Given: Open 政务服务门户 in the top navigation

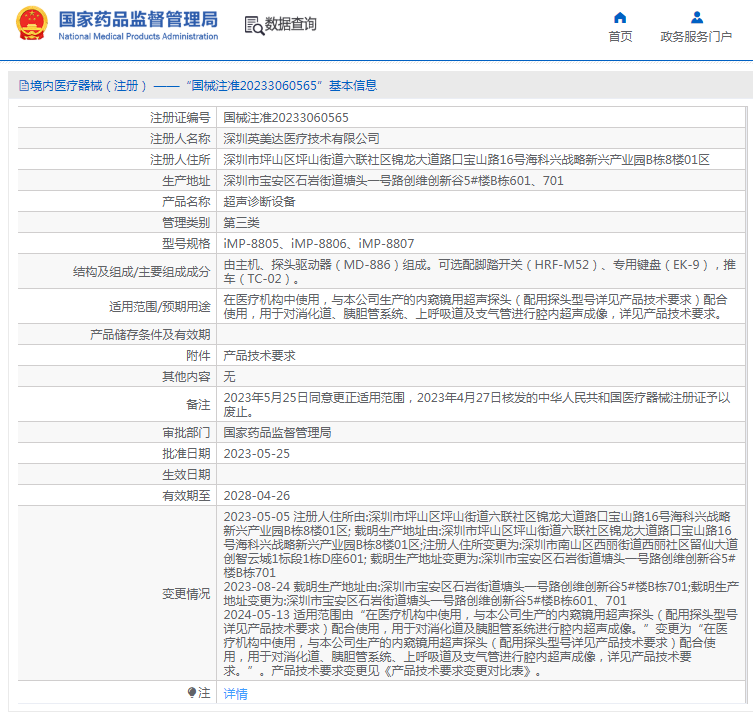Looking at the screenshot, I should pos(696,37).
